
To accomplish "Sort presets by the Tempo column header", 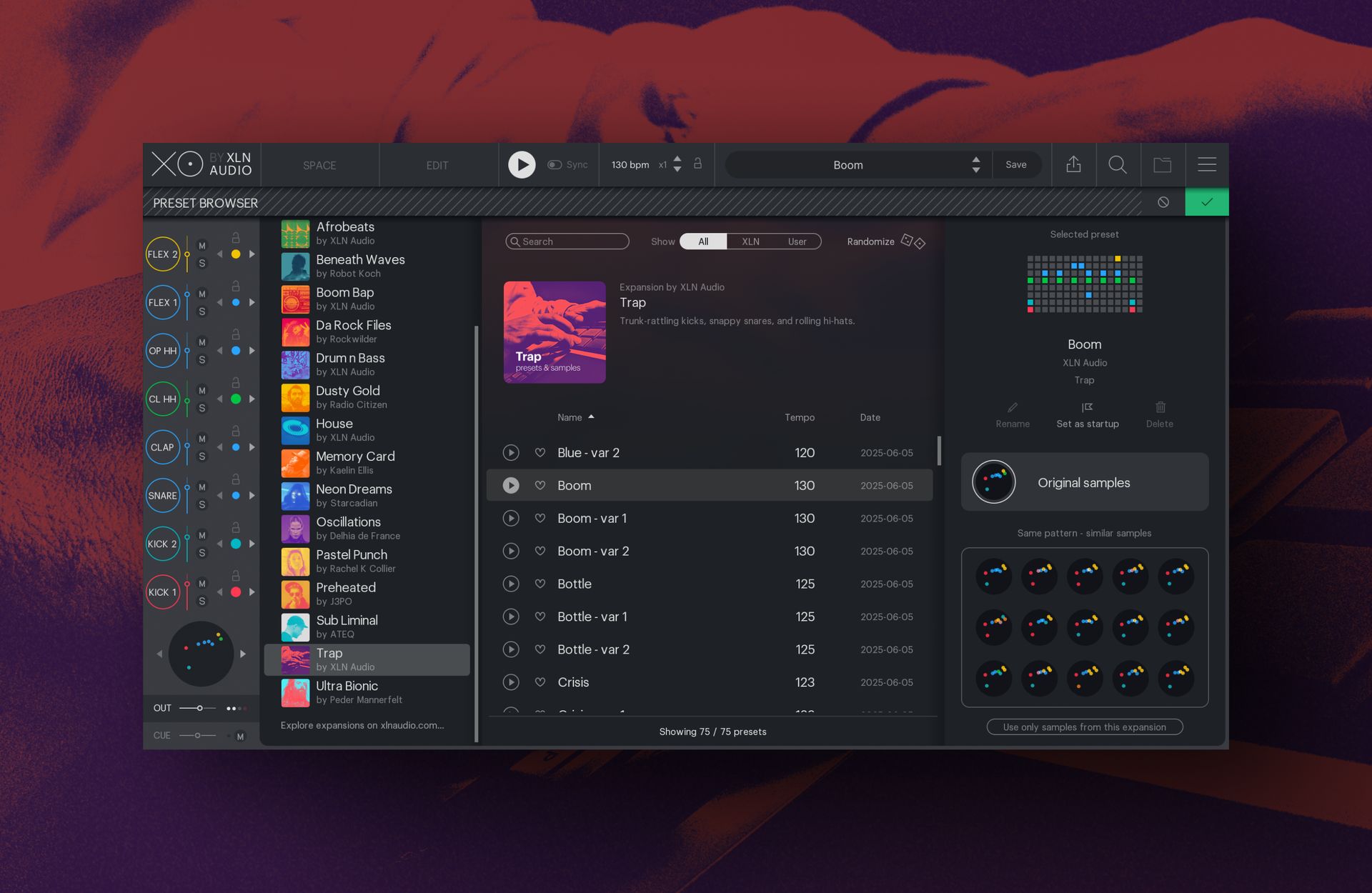I will tap(800, 417).
